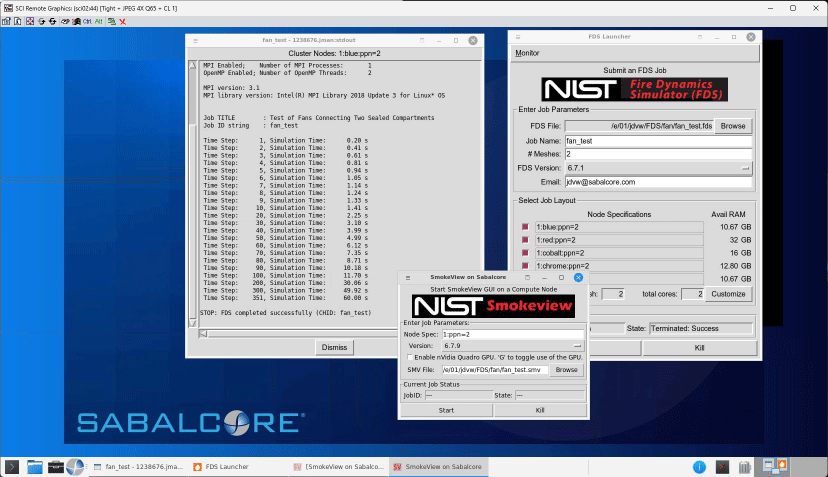Click the FDS File path field

[639, 126]
